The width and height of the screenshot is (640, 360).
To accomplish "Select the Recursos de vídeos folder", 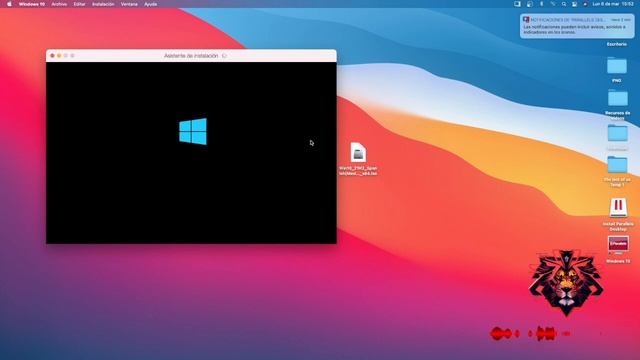I will pos(618,98).
